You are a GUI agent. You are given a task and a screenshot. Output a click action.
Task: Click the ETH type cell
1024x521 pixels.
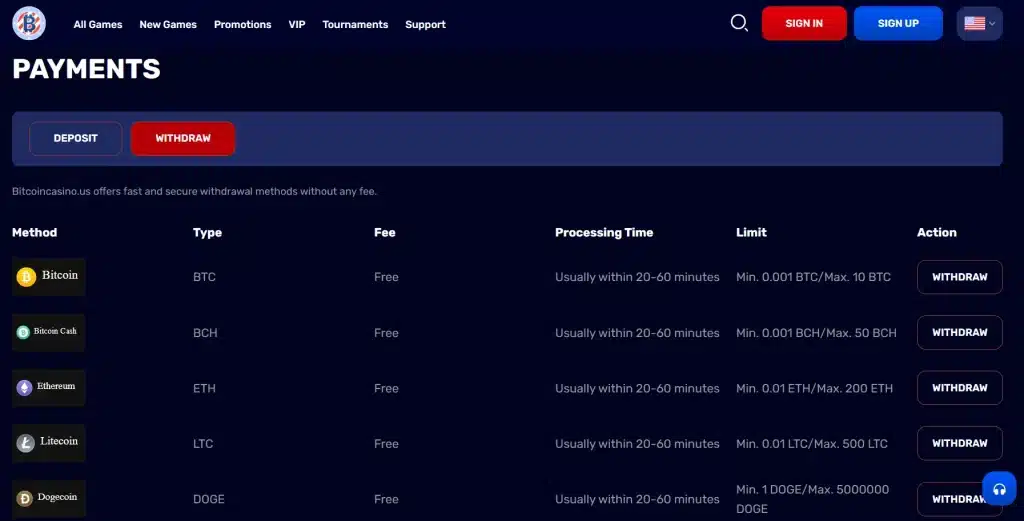coord(204,388)
